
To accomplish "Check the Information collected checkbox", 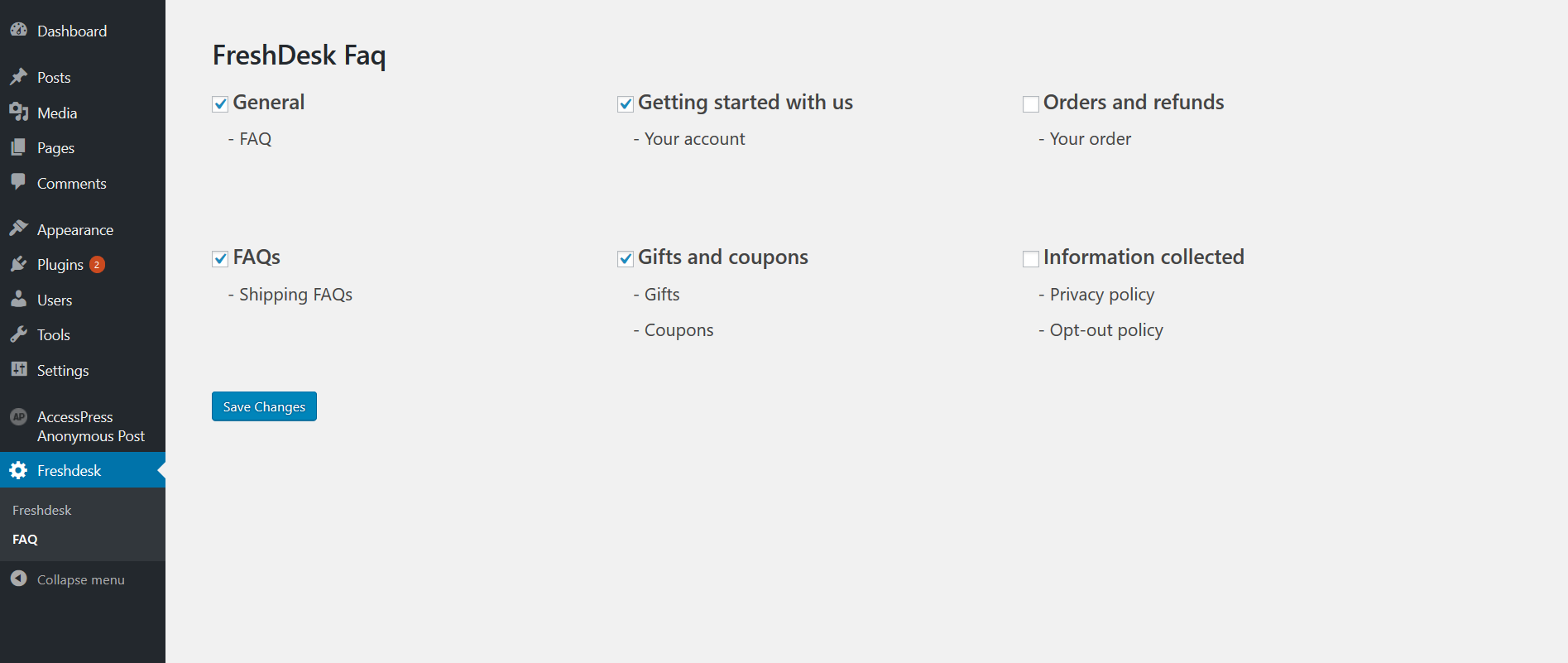I will coord(1031,259).
